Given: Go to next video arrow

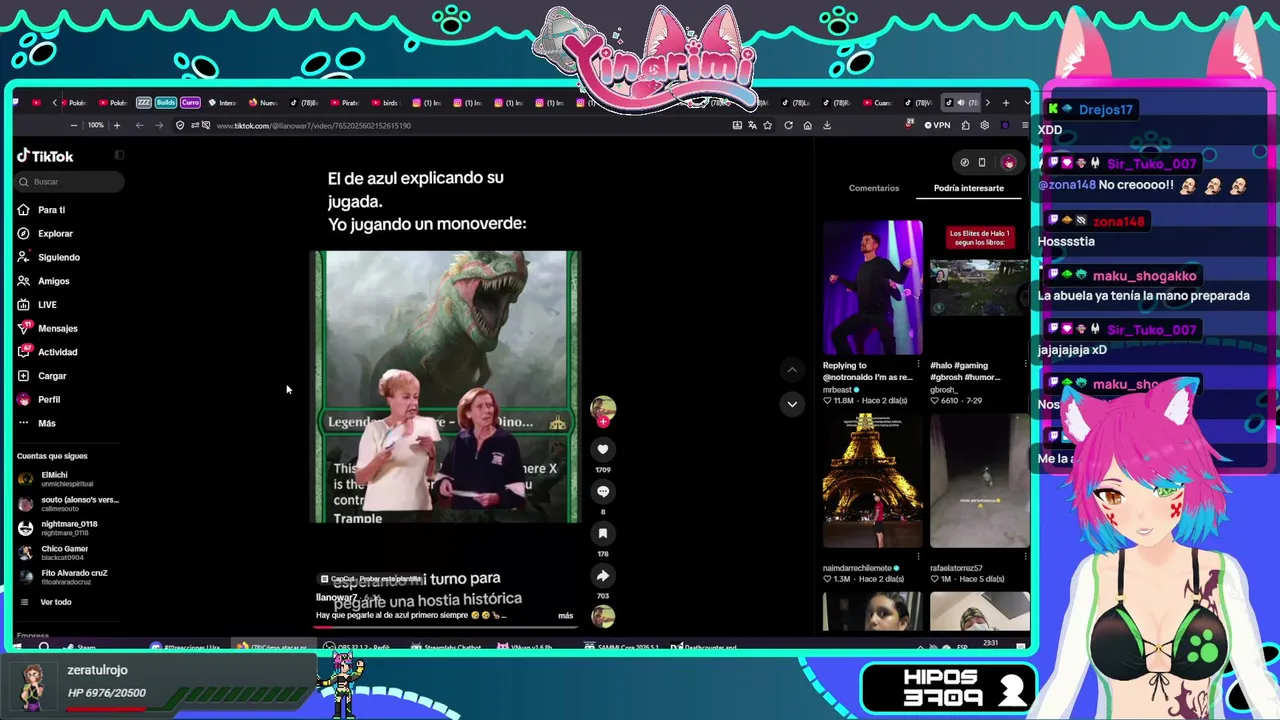Looking at the screenshot, I should [792, 404].
